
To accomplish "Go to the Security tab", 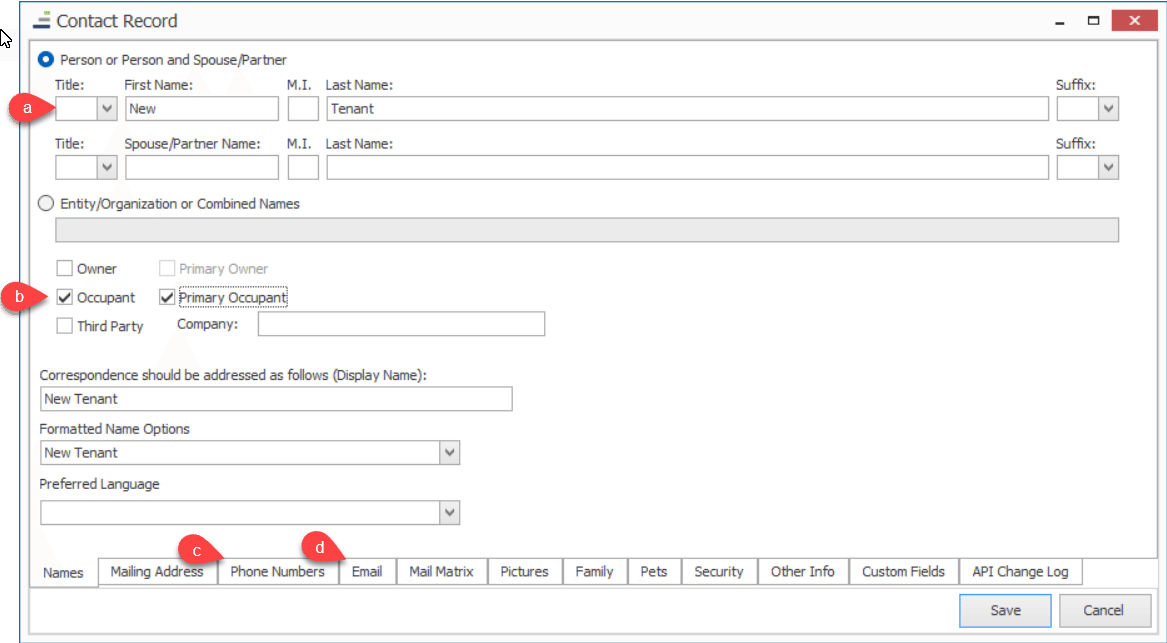I will (x=719, y=572).
